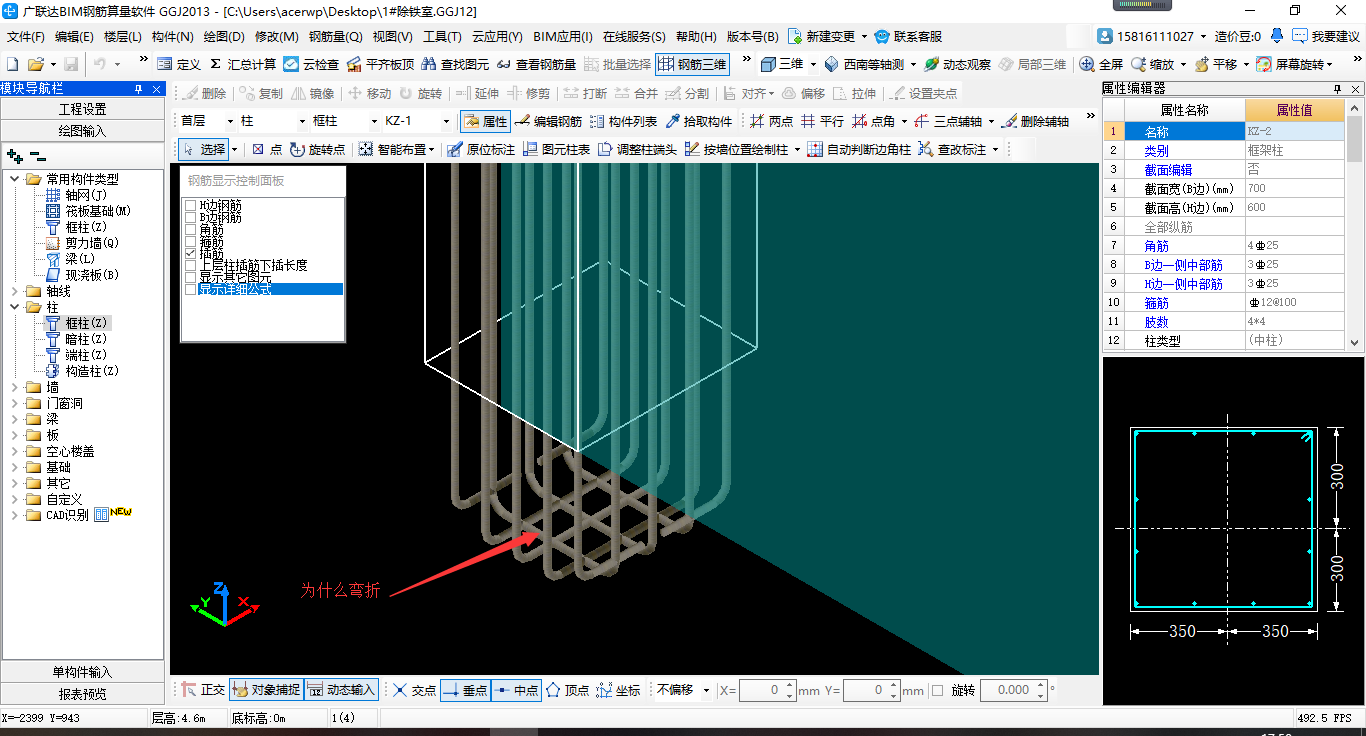
Task: Click 调整柱端头 (adjust column end) tool
Action: click(638, 149)
